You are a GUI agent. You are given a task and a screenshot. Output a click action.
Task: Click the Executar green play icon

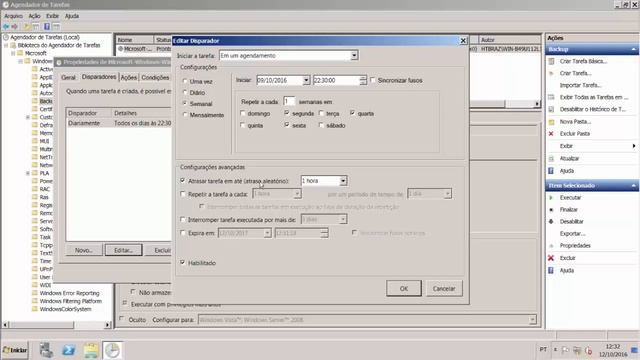(x=551, y=198)
